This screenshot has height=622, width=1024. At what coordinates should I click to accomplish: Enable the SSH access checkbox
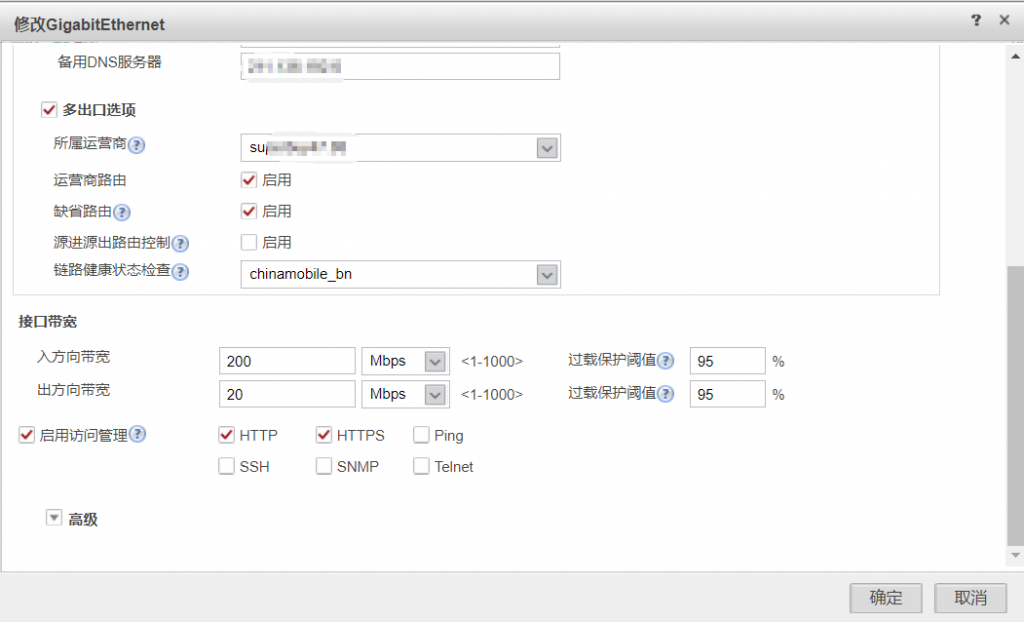coord(227,466)
